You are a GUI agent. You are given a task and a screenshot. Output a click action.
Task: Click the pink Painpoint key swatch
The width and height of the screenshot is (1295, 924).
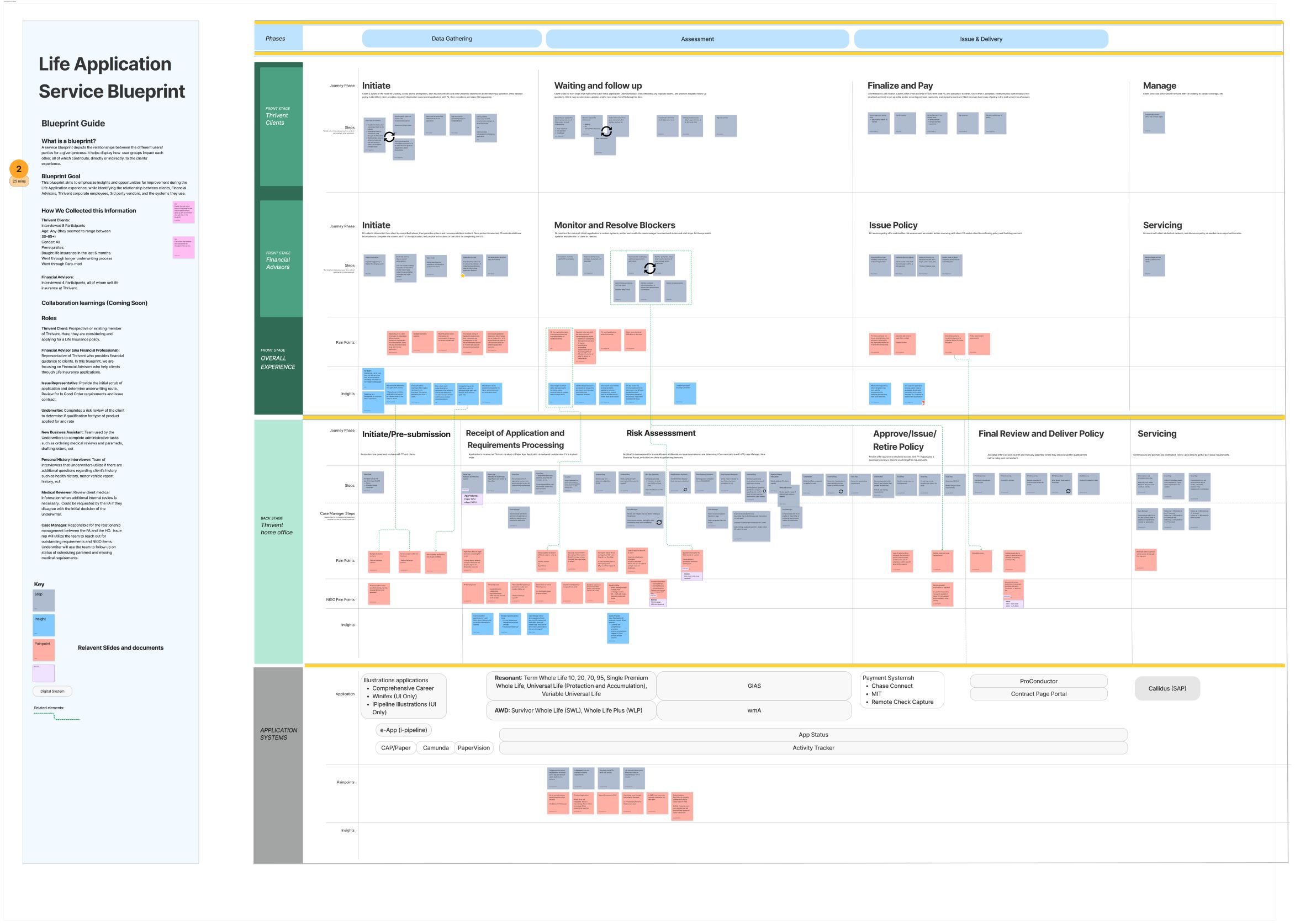coord(44,650)
